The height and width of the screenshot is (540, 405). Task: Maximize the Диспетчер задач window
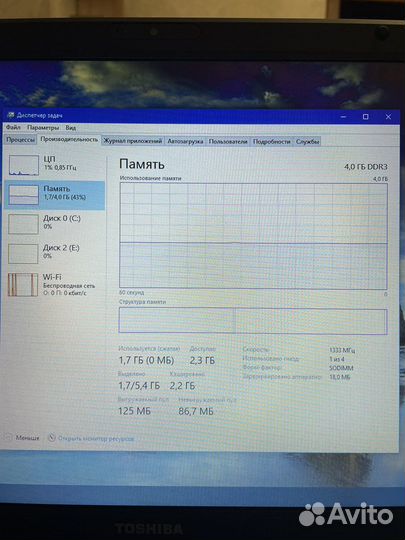point(365,117)
